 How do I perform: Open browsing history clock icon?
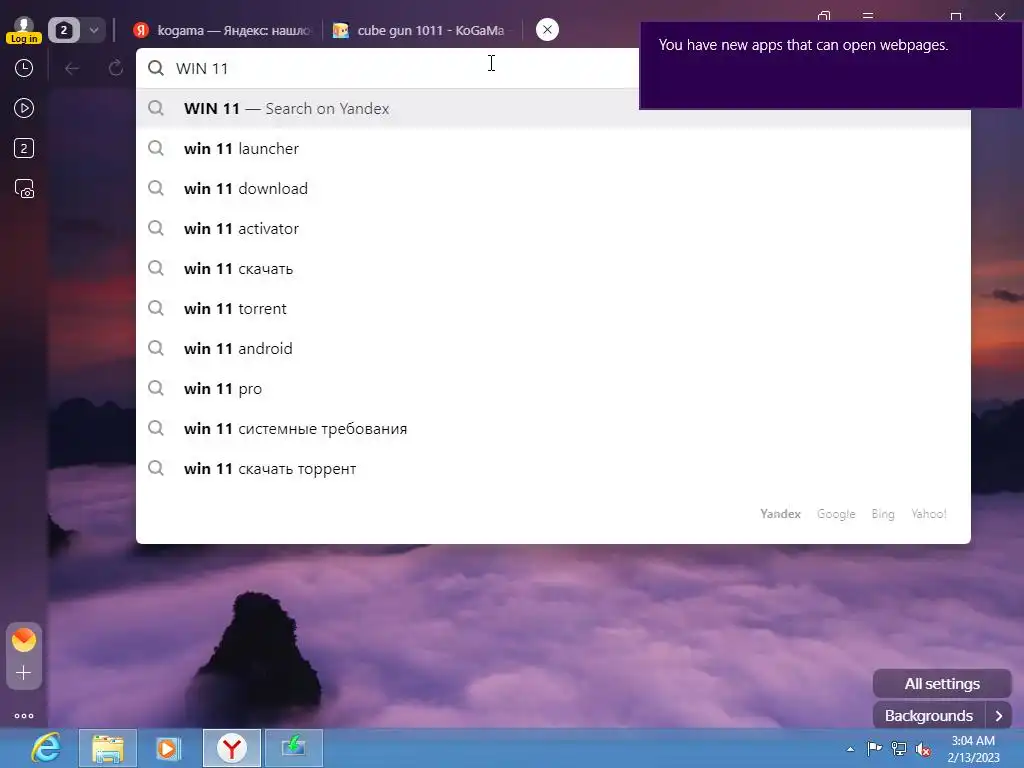(24, 68)
